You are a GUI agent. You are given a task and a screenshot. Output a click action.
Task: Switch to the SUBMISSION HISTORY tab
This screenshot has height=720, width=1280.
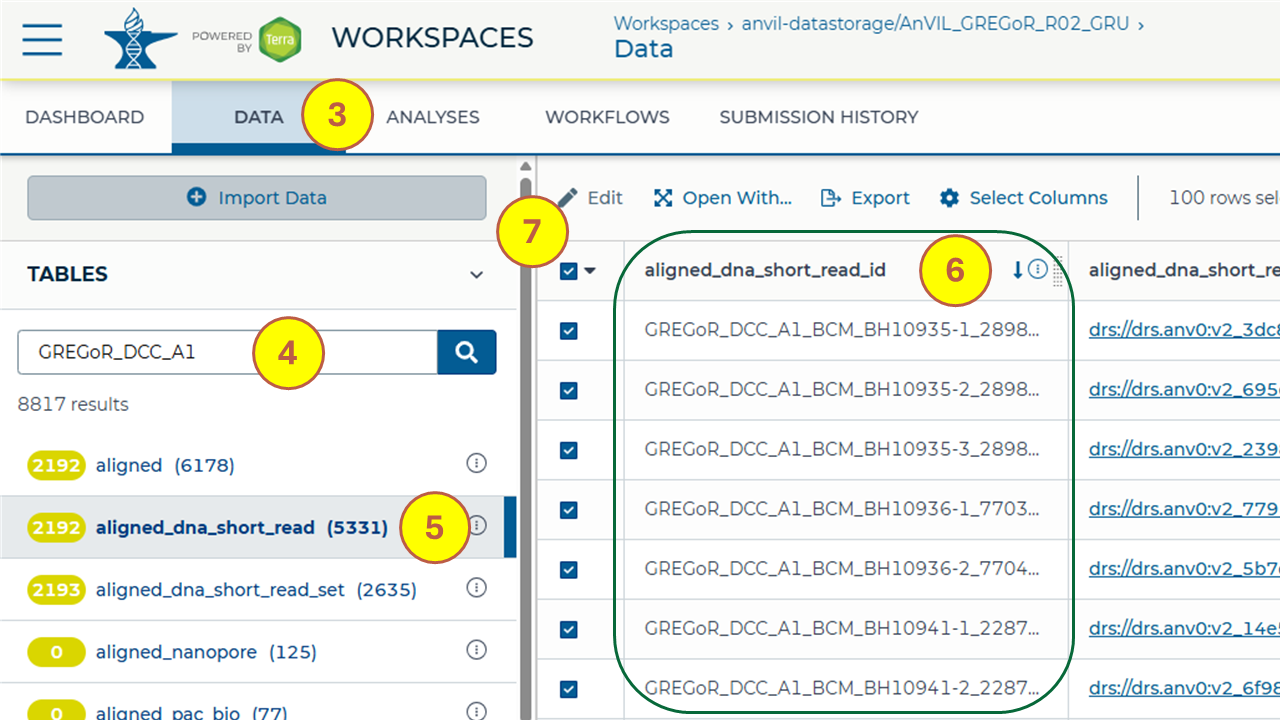(819, 117)
